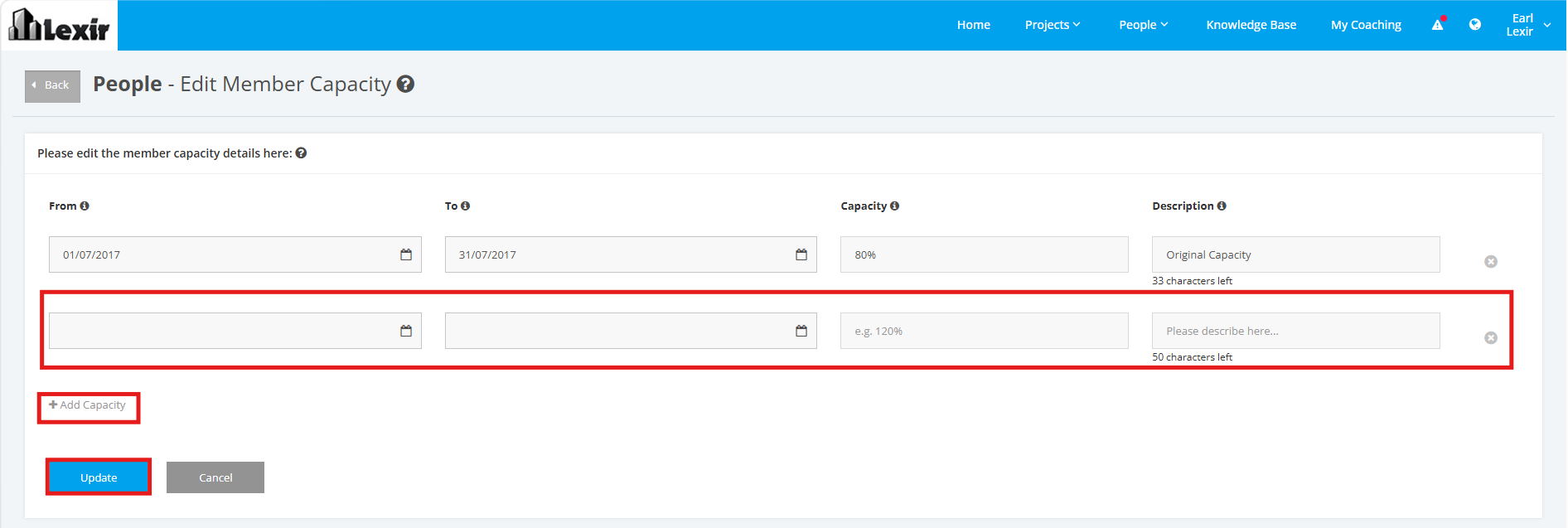The width and height of the screenshot is (1568, 528).
Task: Click help icon next to member capacity details
Action: click(x=301, y=153)
